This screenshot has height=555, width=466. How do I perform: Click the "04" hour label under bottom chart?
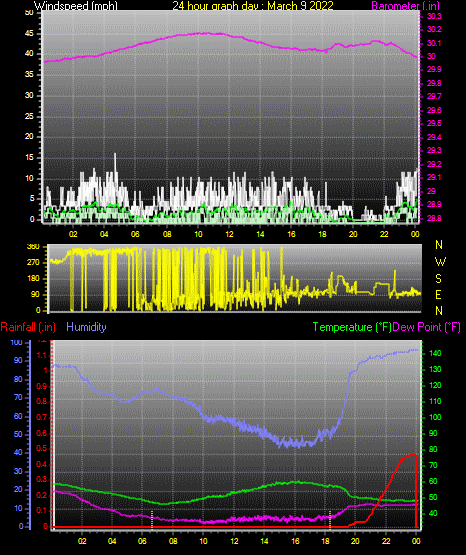pos(112,541)
